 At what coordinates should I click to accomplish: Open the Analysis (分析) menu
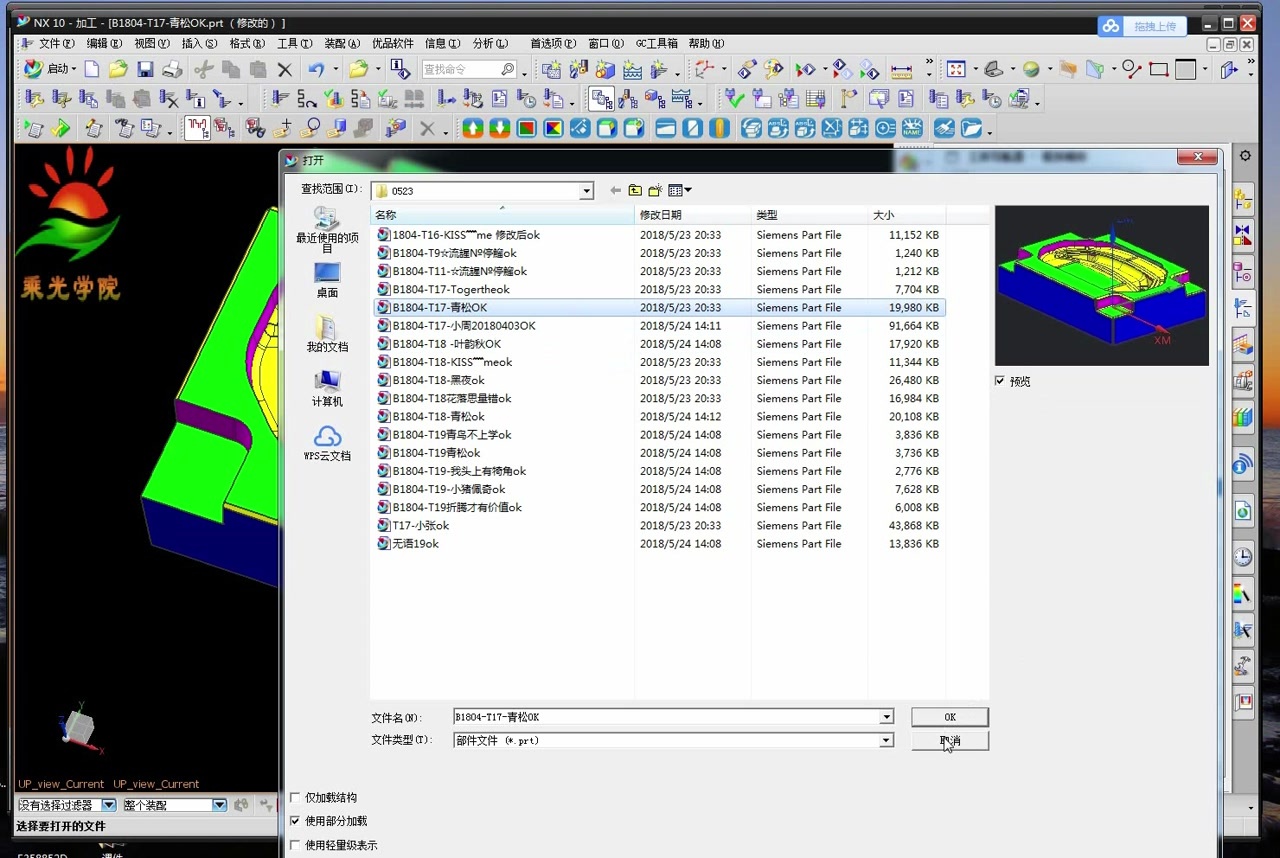(490, 43)
